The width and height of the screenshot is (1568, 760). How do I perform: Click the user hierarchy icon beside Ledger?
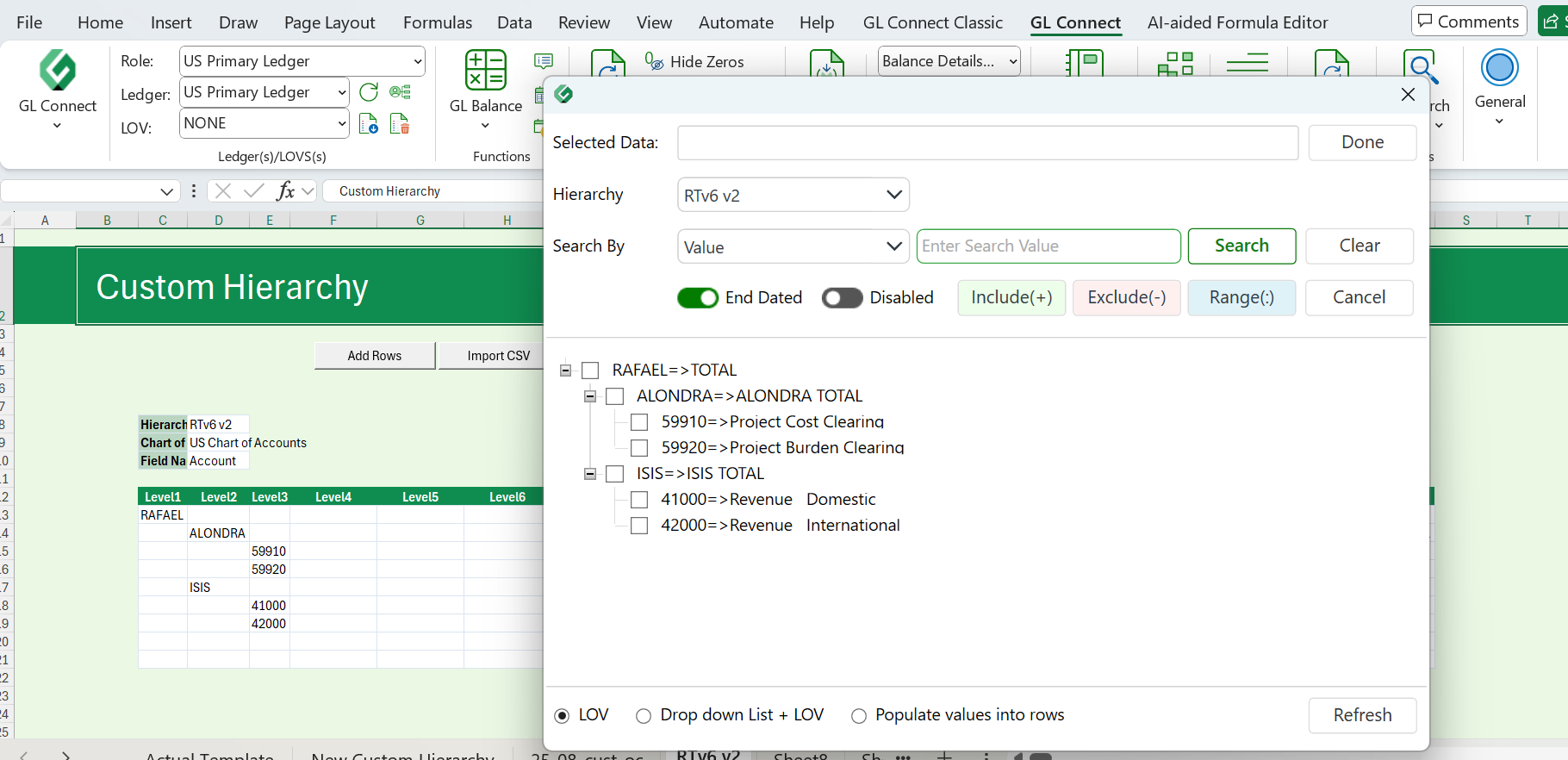pyautogui.click(x=400, y=92)
